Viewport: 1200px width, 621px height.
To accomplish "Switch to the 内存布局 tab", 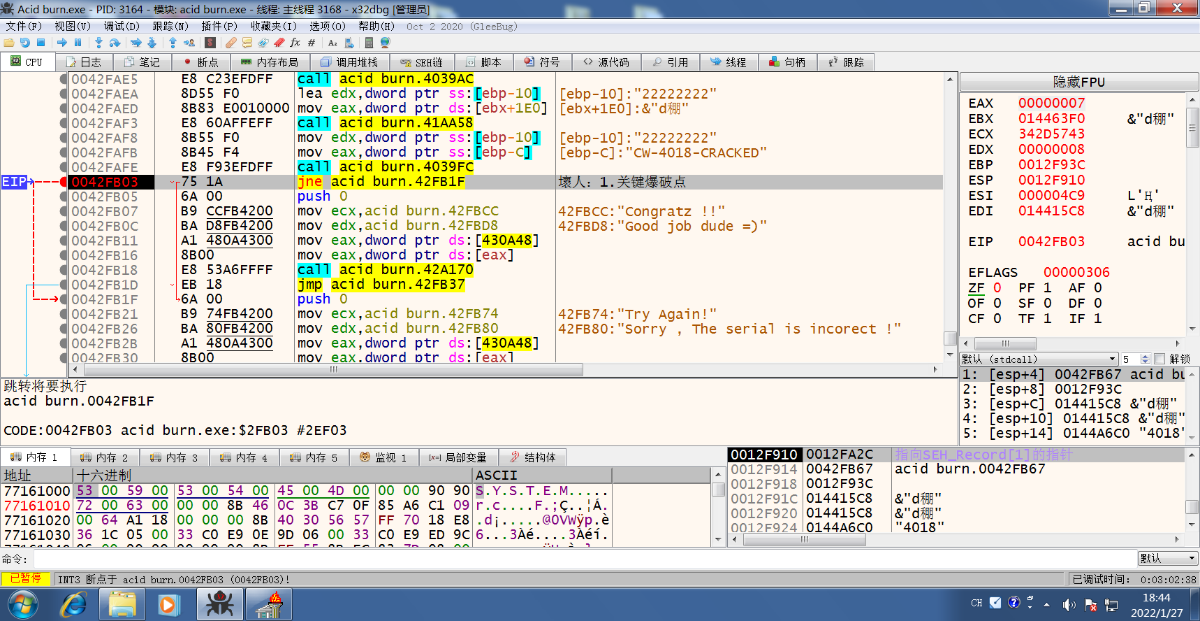I will pyautogui.click(x=269, y=62).
